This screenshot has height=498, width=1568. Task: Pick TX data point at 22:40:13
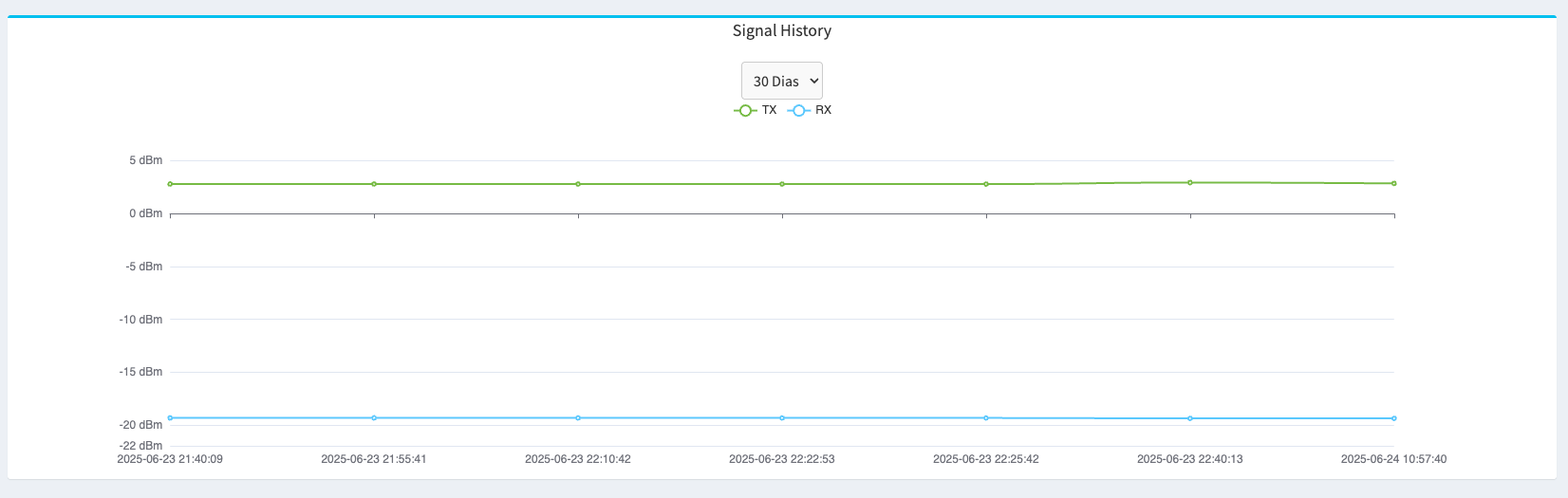[x=1190, y=182]
